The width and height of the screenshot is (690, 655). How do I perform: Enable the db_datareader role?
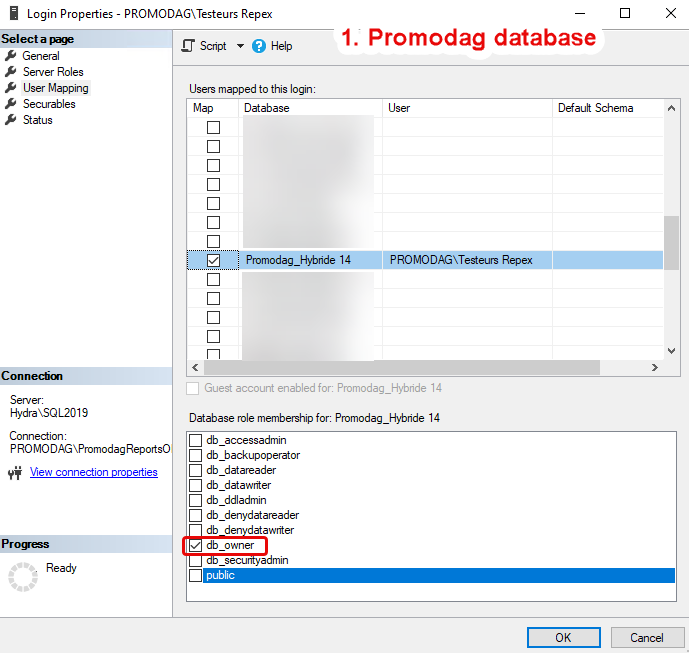195,470
